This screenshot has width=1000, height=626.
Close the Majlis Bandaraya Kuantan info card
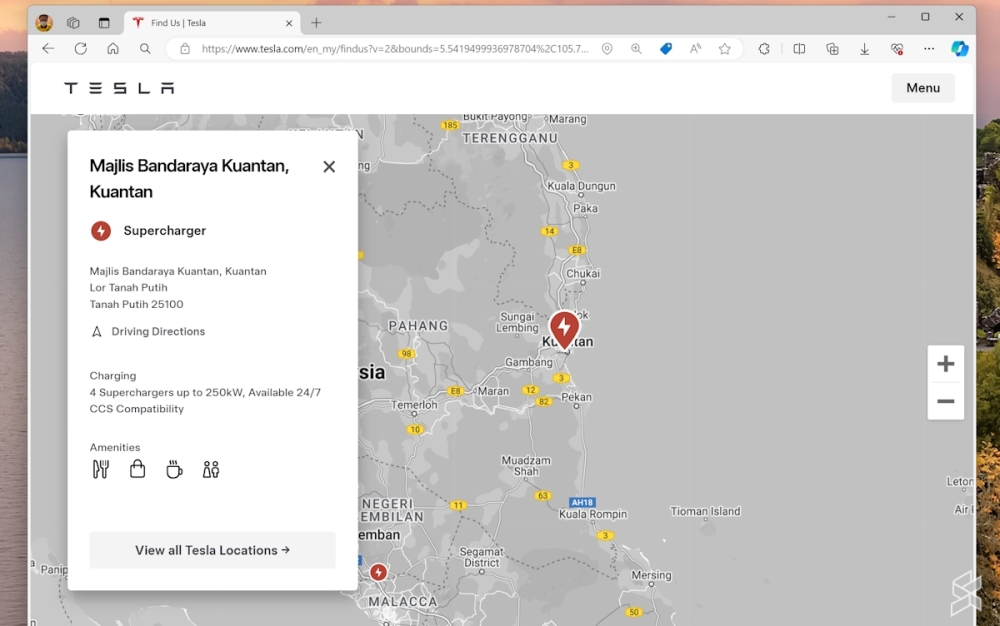[329, 166]
